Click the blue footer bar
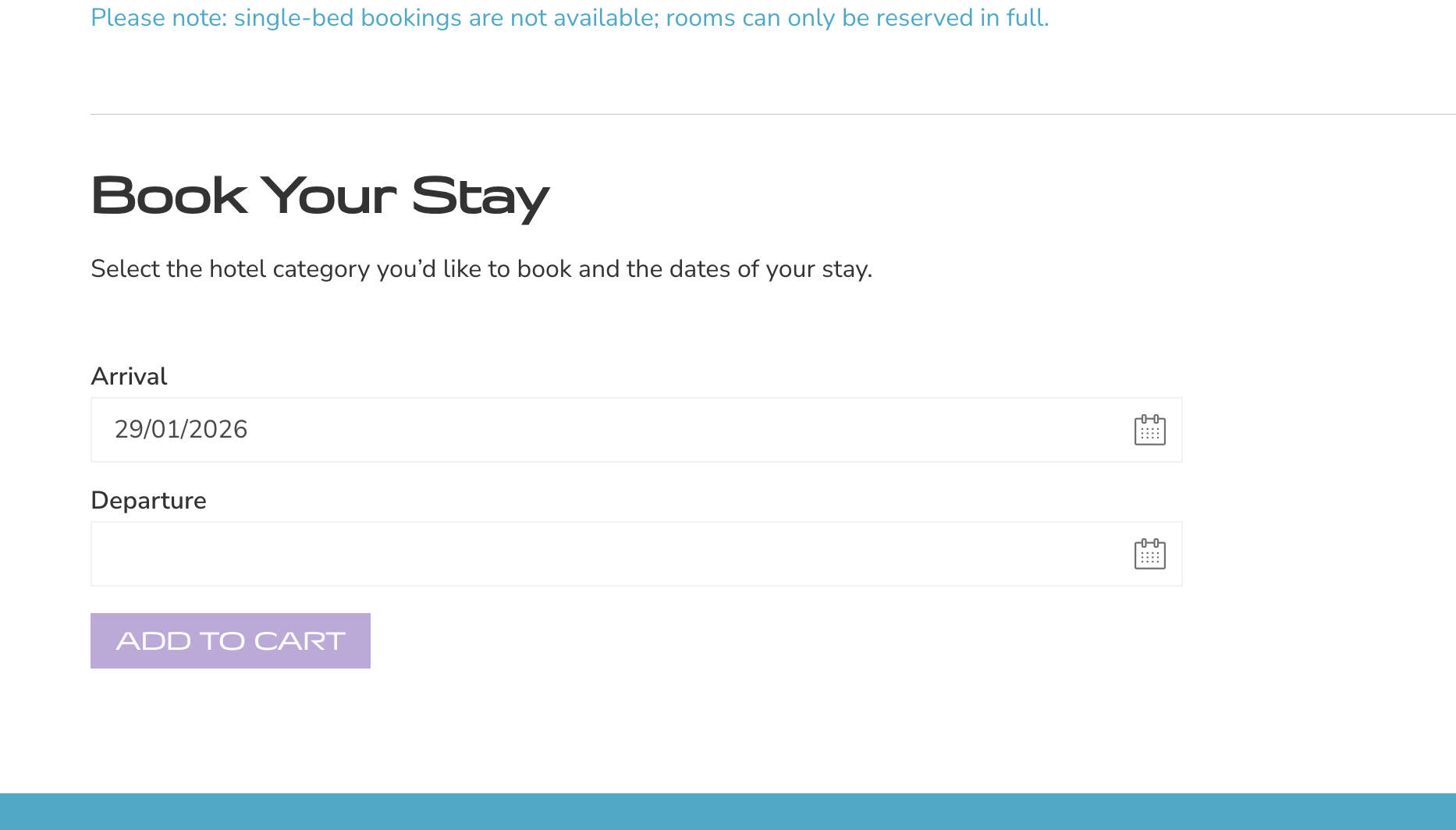This screenshot has width=1456, height=830. click(728, 811)
